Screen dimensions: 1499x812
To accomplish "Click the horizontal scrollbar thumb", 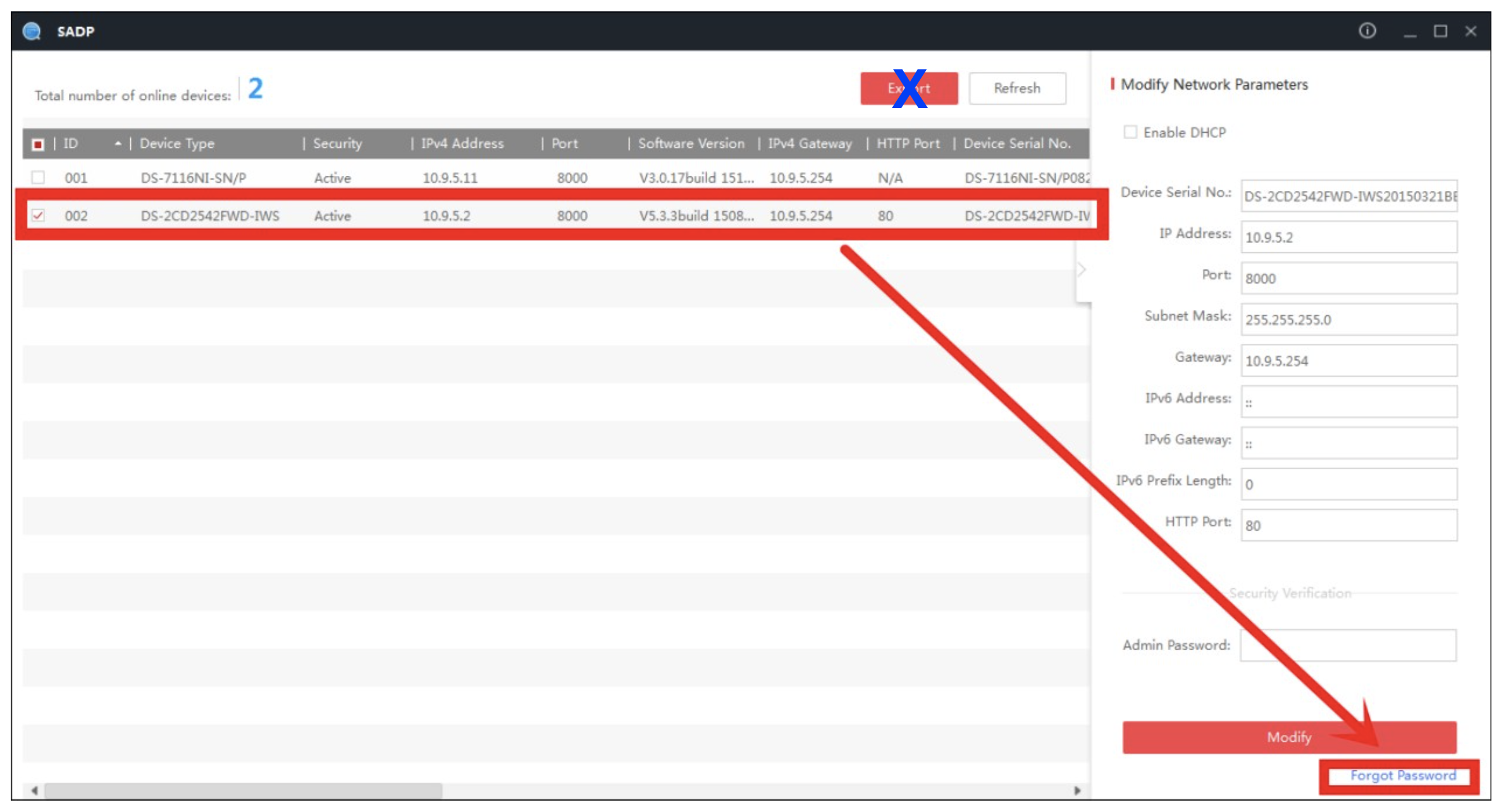I will coord(244,790).
